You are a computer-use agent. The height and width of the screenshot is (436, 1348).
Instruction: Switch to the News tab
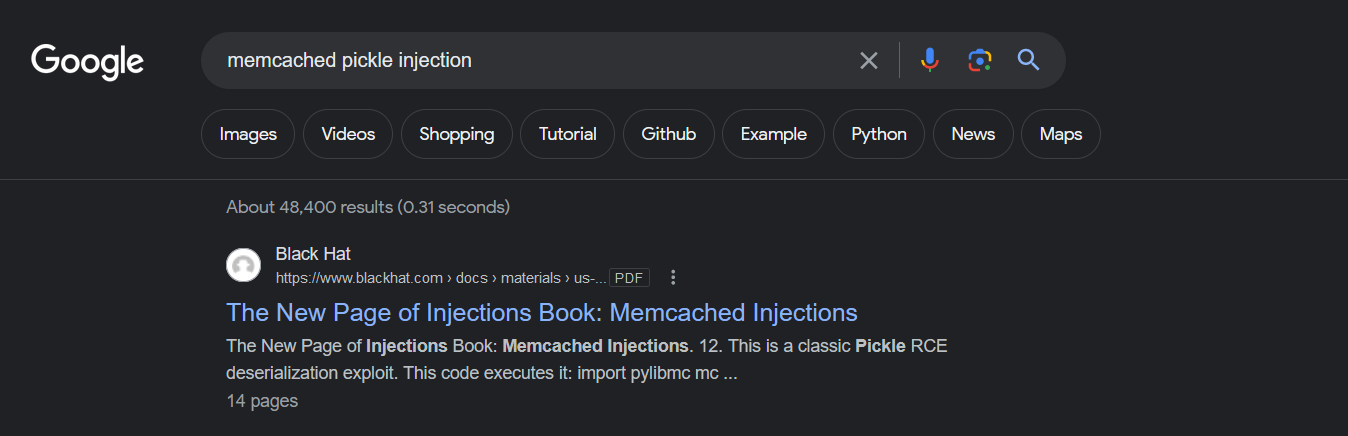coord(973,134)
